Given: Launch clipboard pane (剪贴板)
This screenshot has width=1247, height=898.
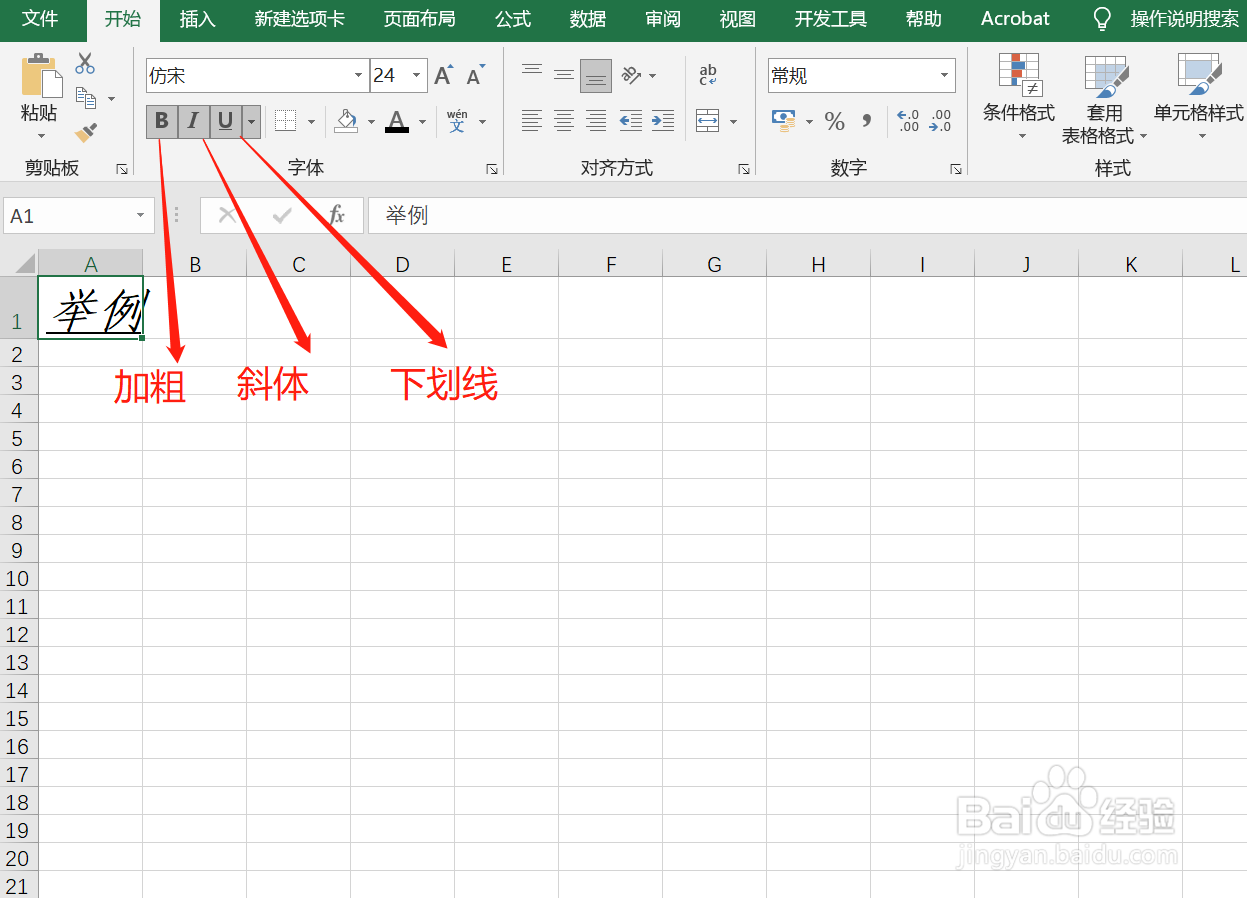Looking at the screenshot, I should 122,169.
